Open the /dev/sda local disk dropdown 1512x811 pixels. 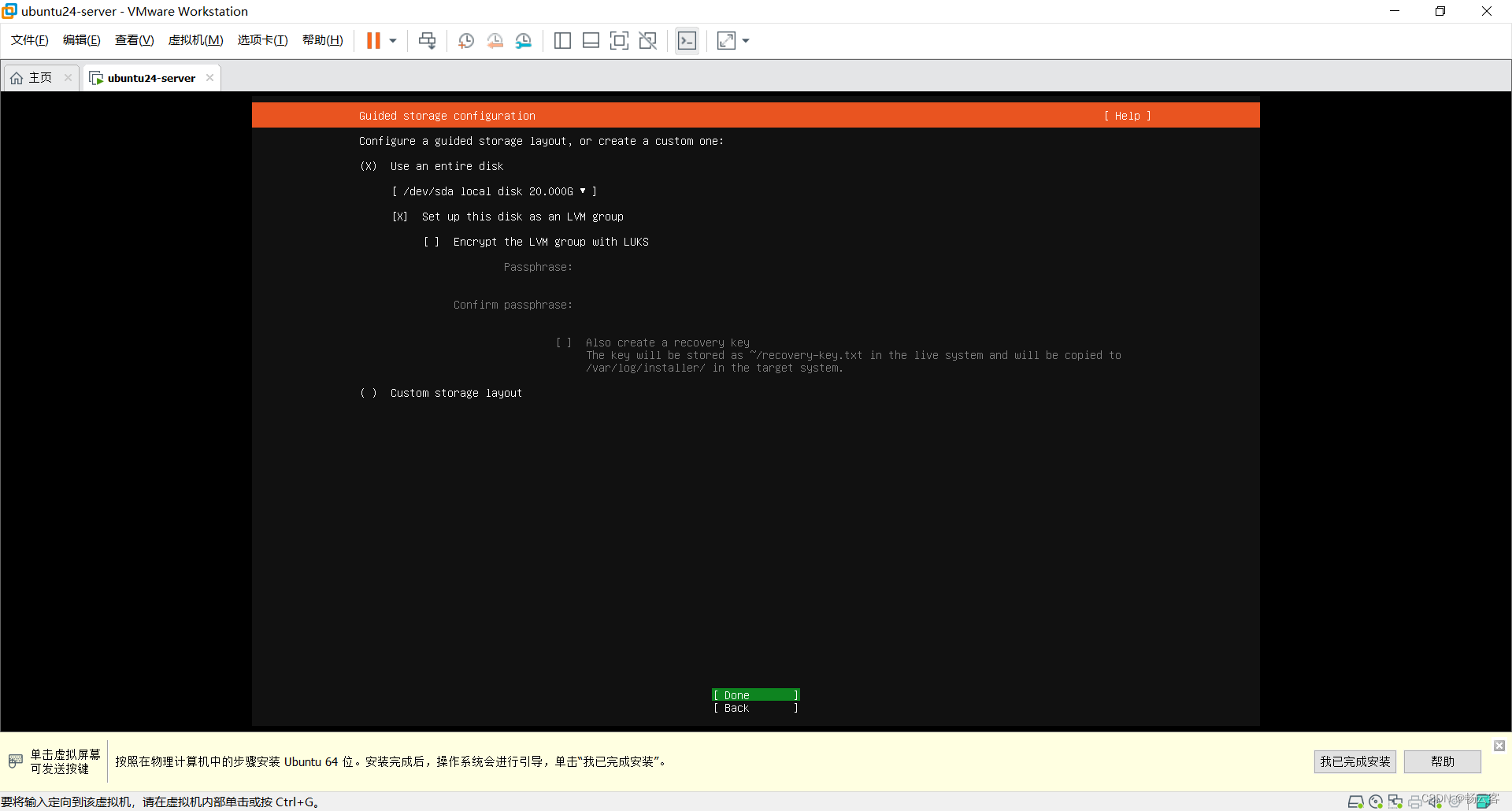pos(494,191)
